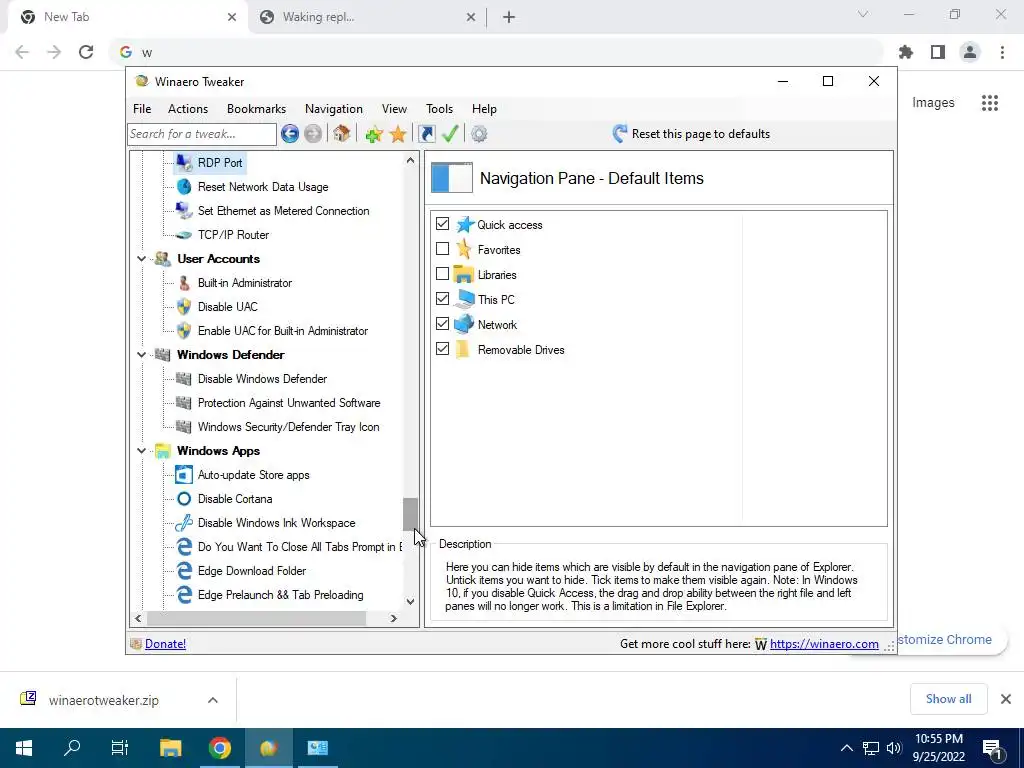Check the Favorites checkbox
Screen dimensions: 1024x768
(443, 249)
